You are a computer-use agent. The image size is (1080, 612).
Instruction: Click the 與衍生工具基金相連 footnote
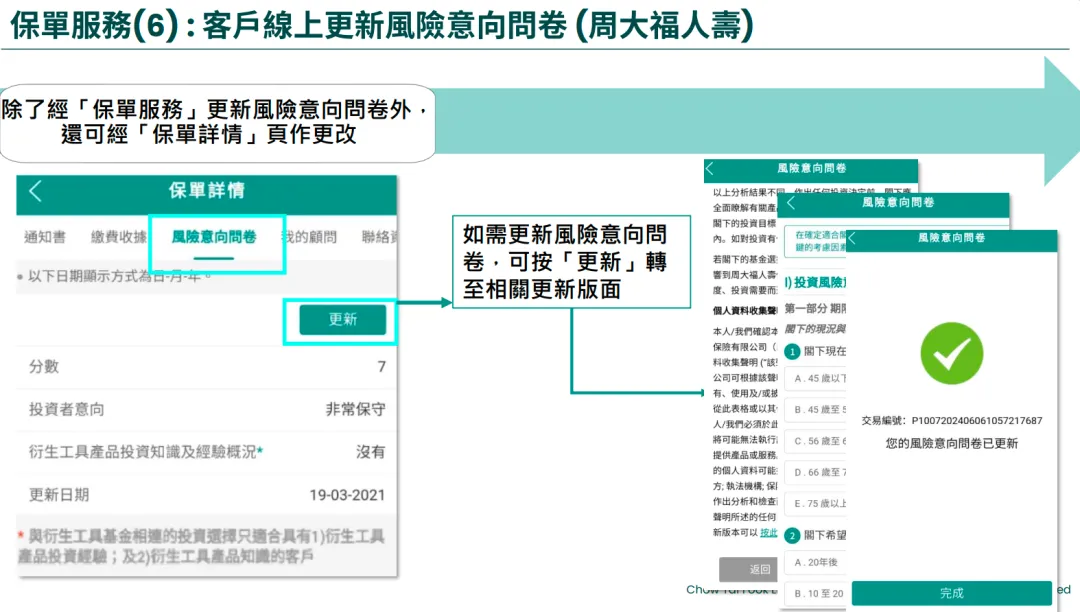[200, 546]
